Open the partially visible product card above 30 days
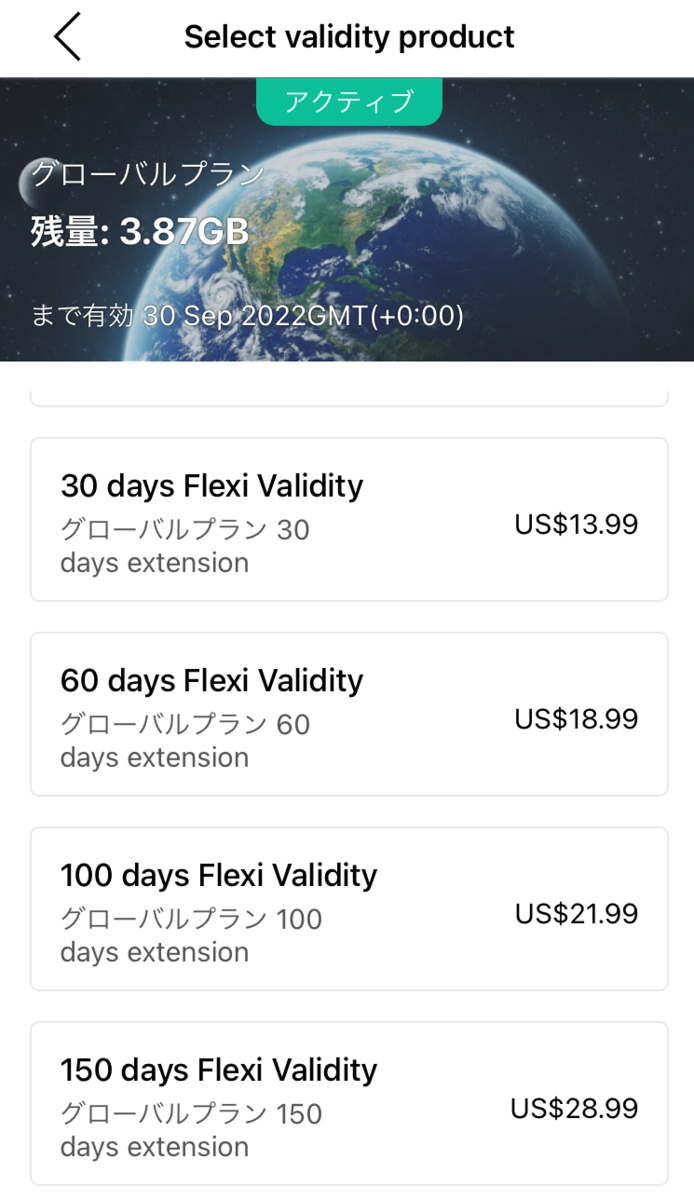Screen dimensions: 694x1200 347,392
